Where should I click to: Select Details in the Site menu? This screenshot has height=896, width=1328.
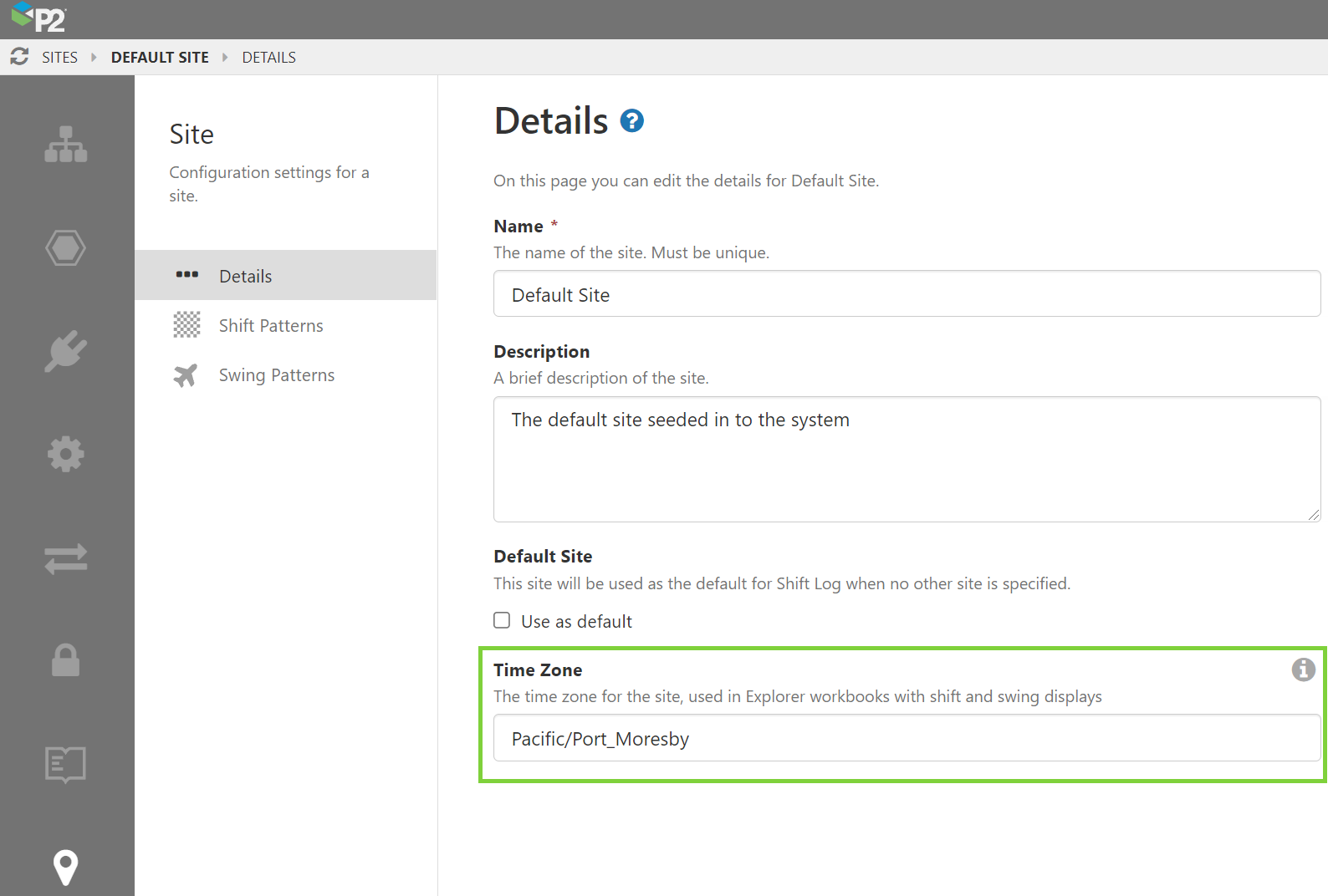[245, 277]
